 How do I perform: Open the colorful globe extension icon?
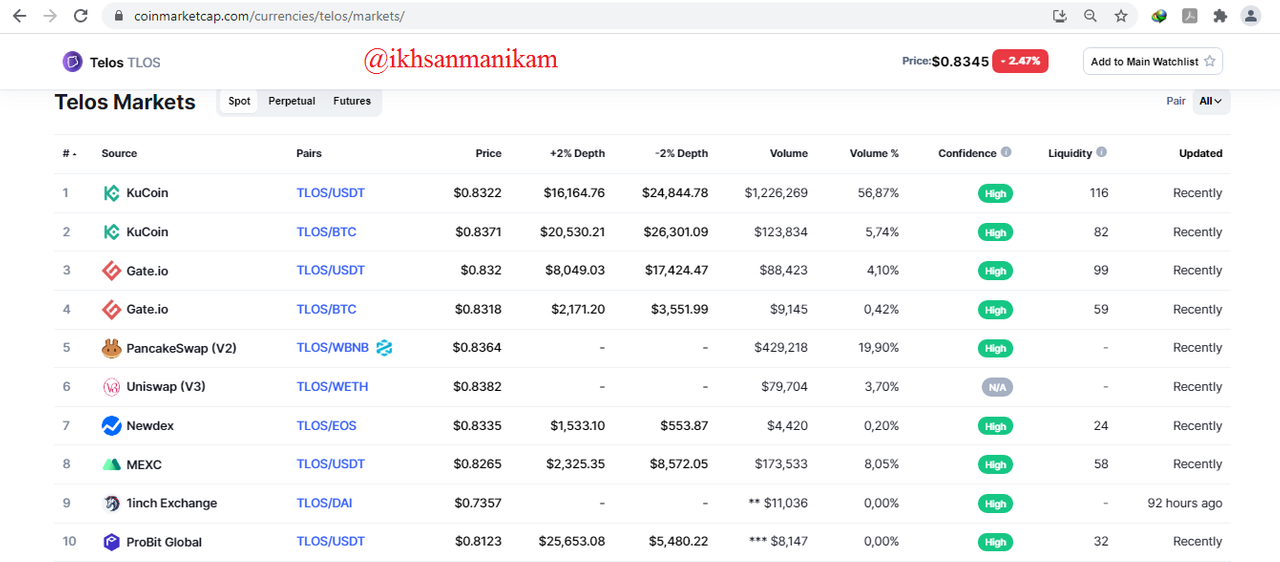coord(1160,16)
